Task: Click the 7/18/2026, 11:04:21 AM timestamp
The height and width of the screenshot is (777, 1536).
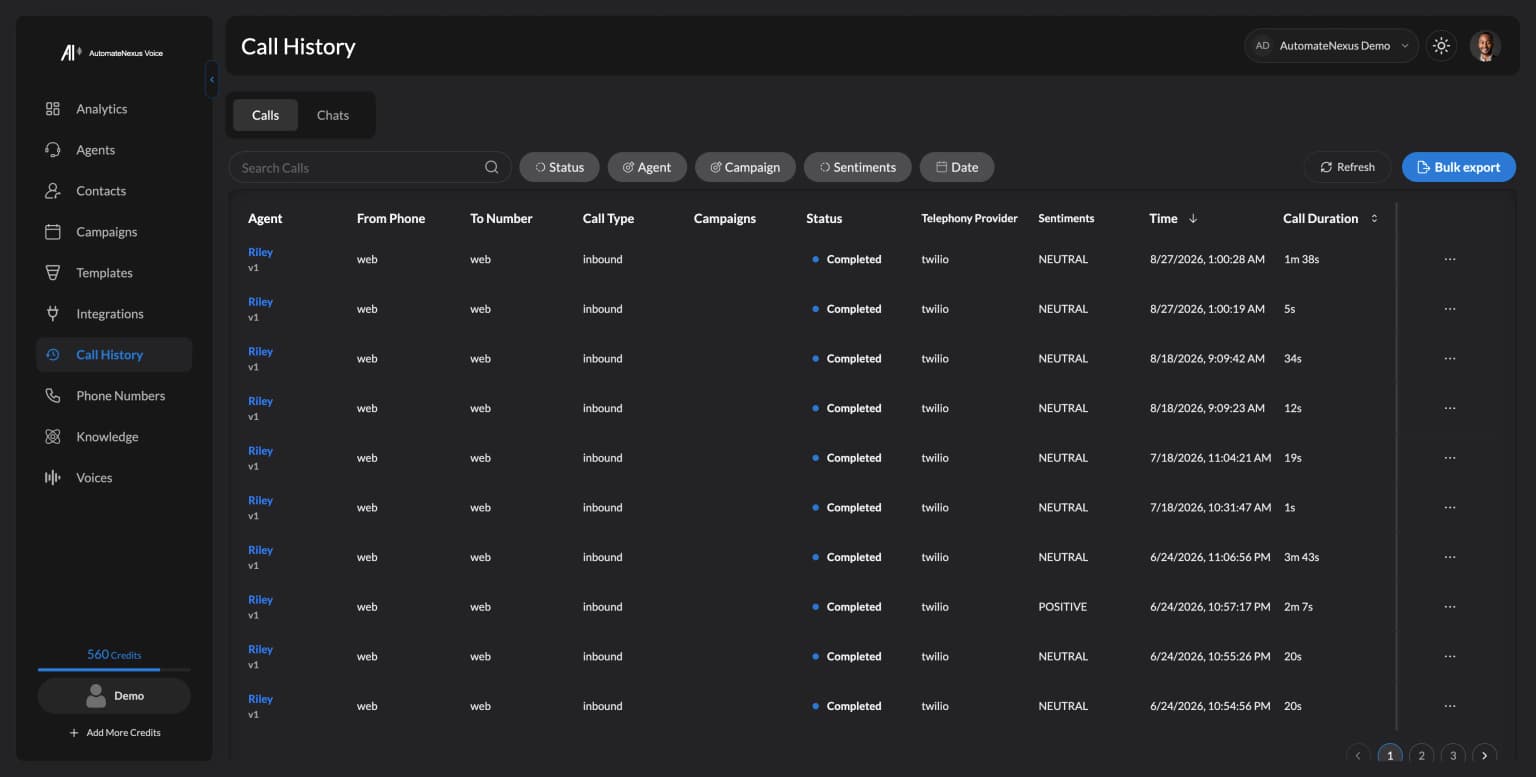Action: point(1210,458)
